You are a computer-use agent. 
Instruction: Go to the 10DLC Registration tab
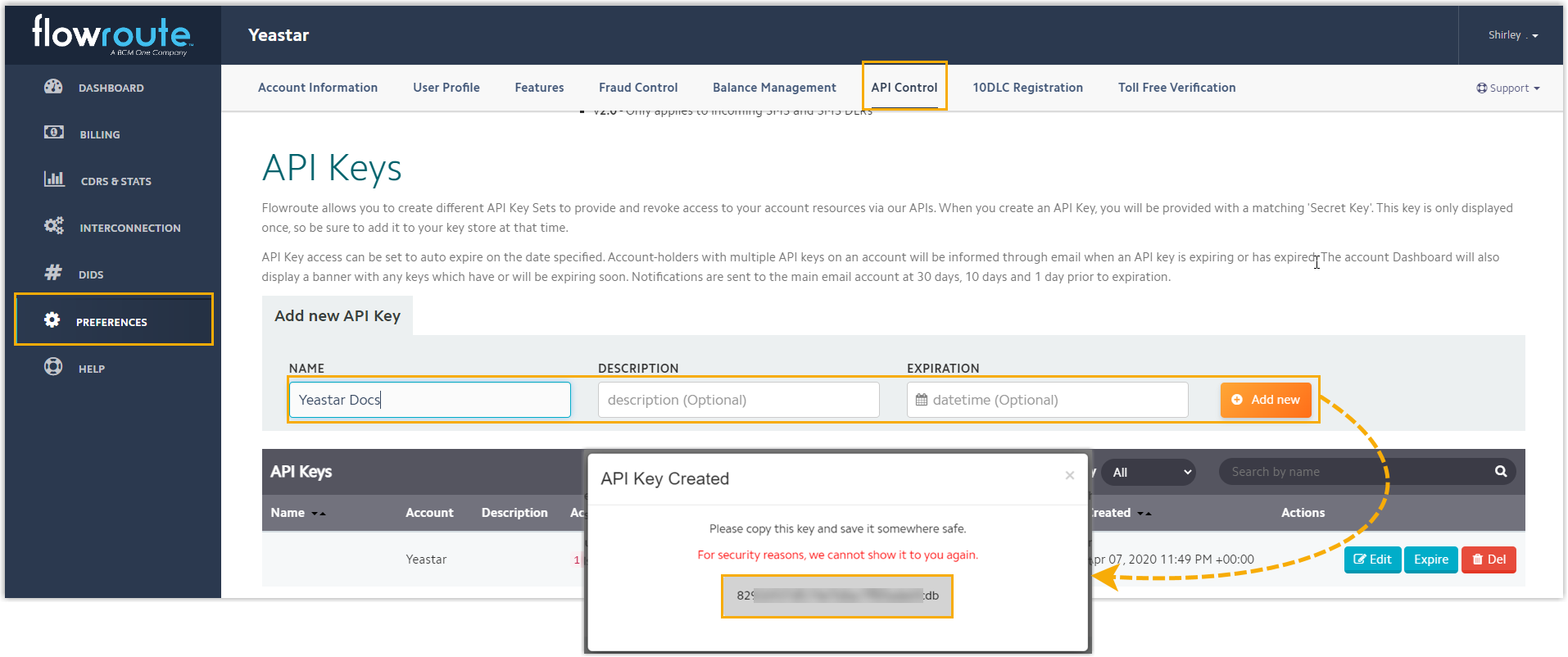1027,88
